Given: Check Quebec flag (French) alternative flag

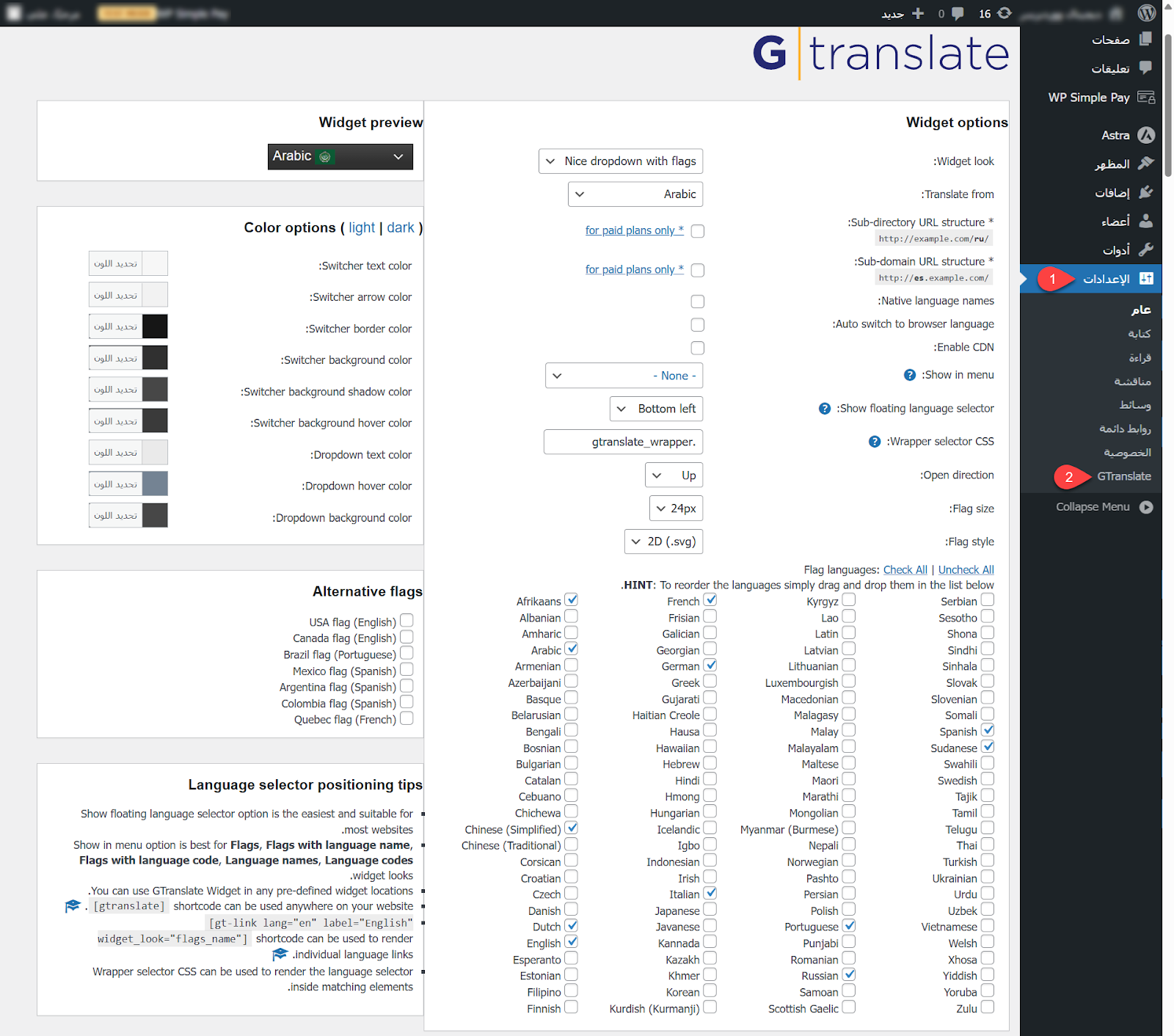Looking at the screenshot, I should (x=406, y=718).
